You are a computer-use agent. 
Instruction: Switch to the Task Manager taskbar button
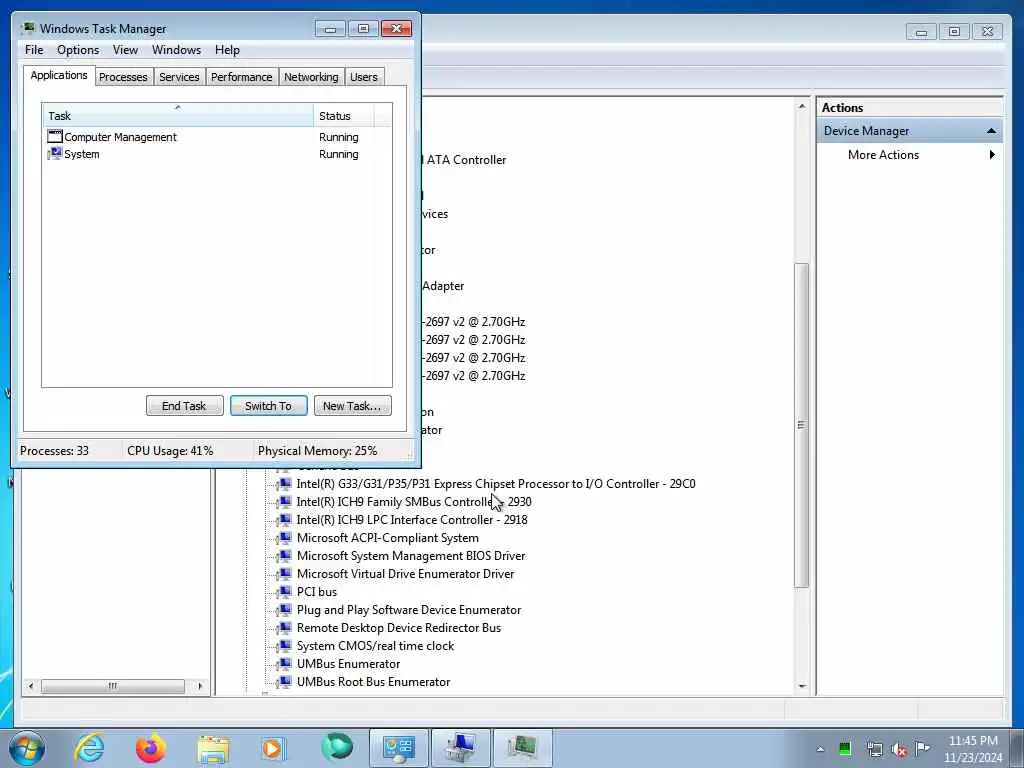click(x=522, y=748)
